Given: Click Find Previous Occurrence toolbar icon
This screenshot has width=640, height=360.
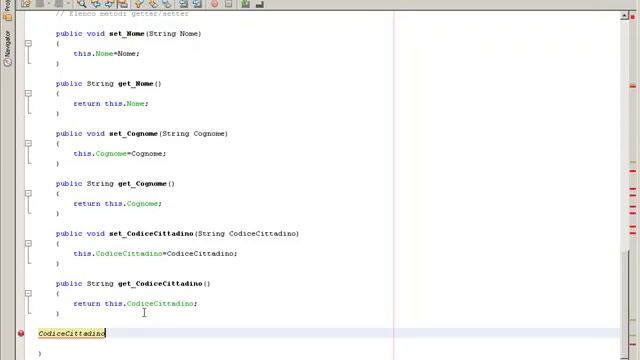Looking at the screenshot, I should pos(96,4).
